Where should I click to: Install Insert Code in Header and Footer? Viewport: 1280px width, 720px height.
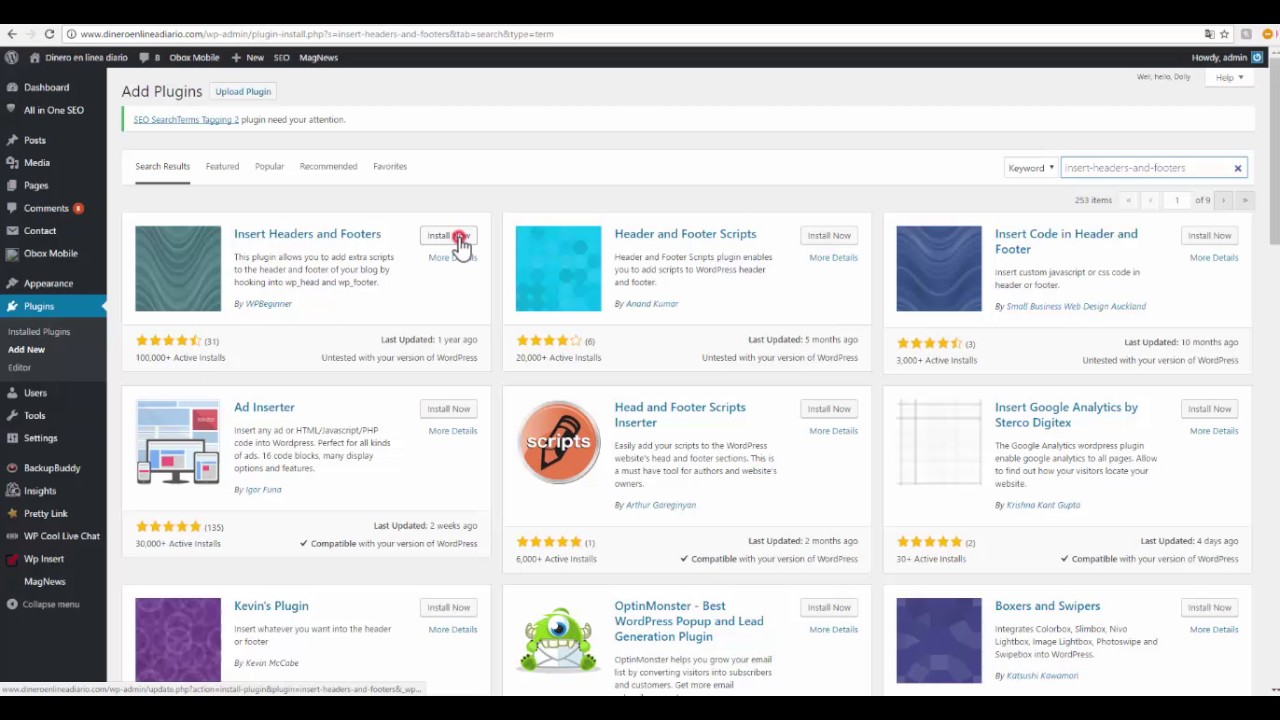click(x=1209, y=235)
